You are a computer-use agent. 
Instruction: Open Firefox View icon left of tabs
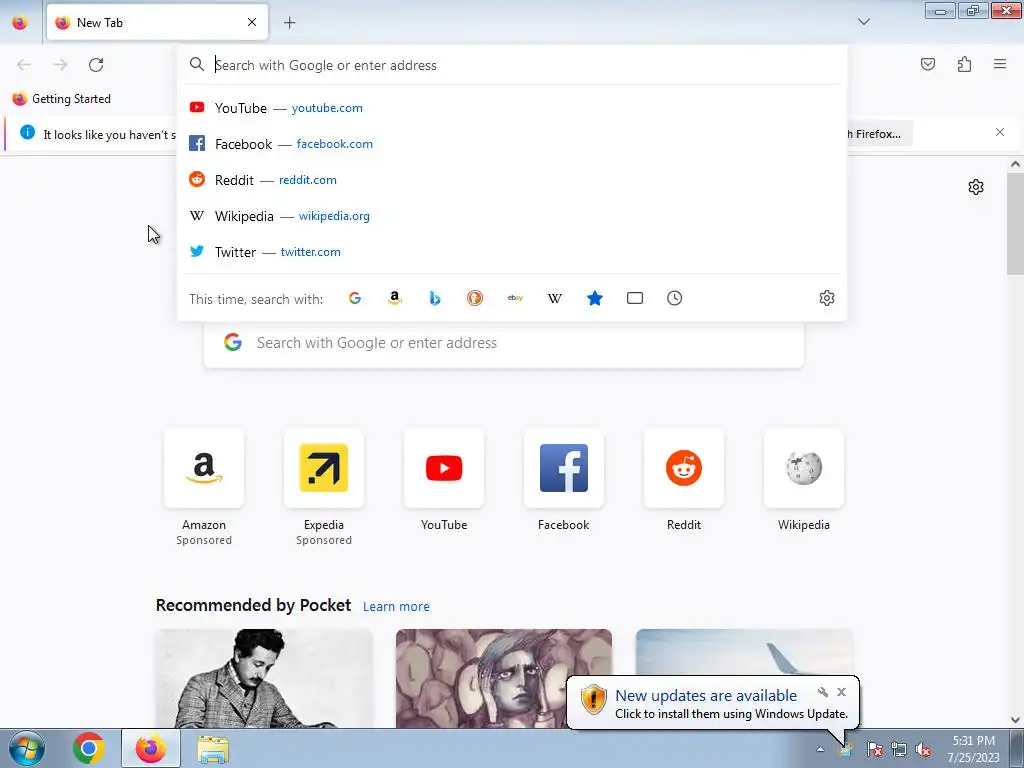click(x=20, y=22)
